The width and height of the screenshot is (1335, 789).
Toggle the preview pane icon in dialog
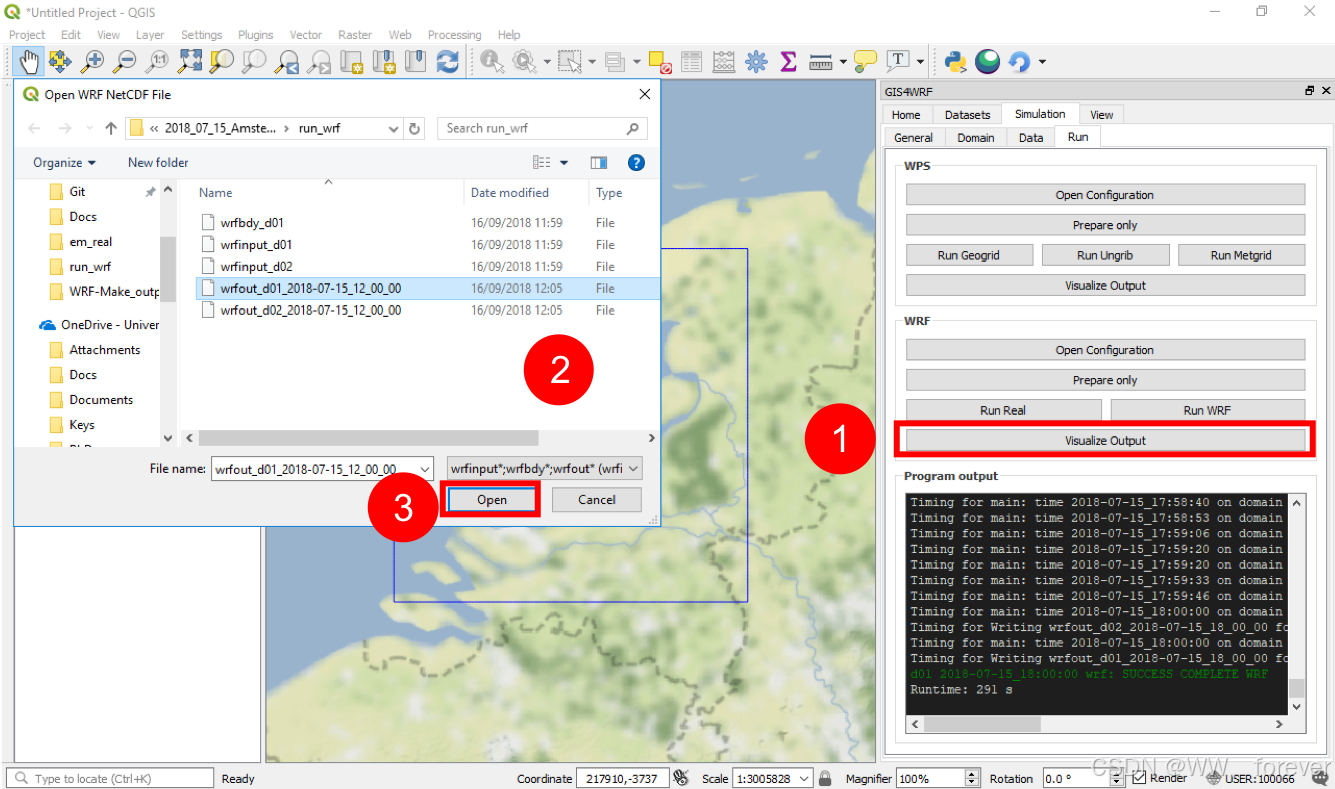599,162
